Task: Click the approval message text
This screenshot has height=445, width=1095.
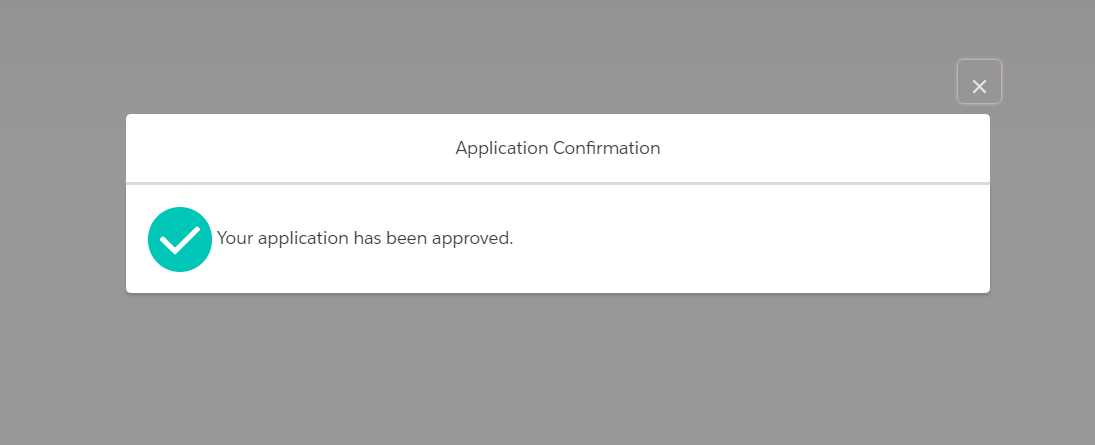Action: pos(365,238)
